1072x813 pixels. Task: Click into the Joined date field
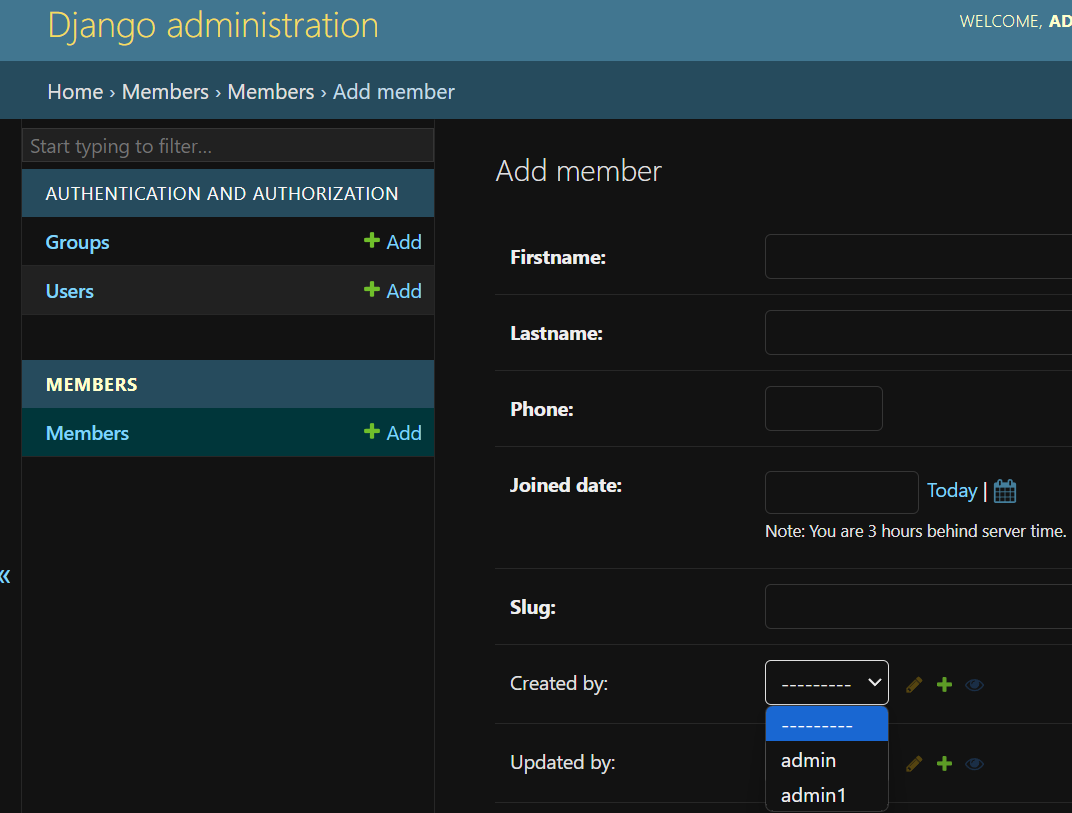842,492
